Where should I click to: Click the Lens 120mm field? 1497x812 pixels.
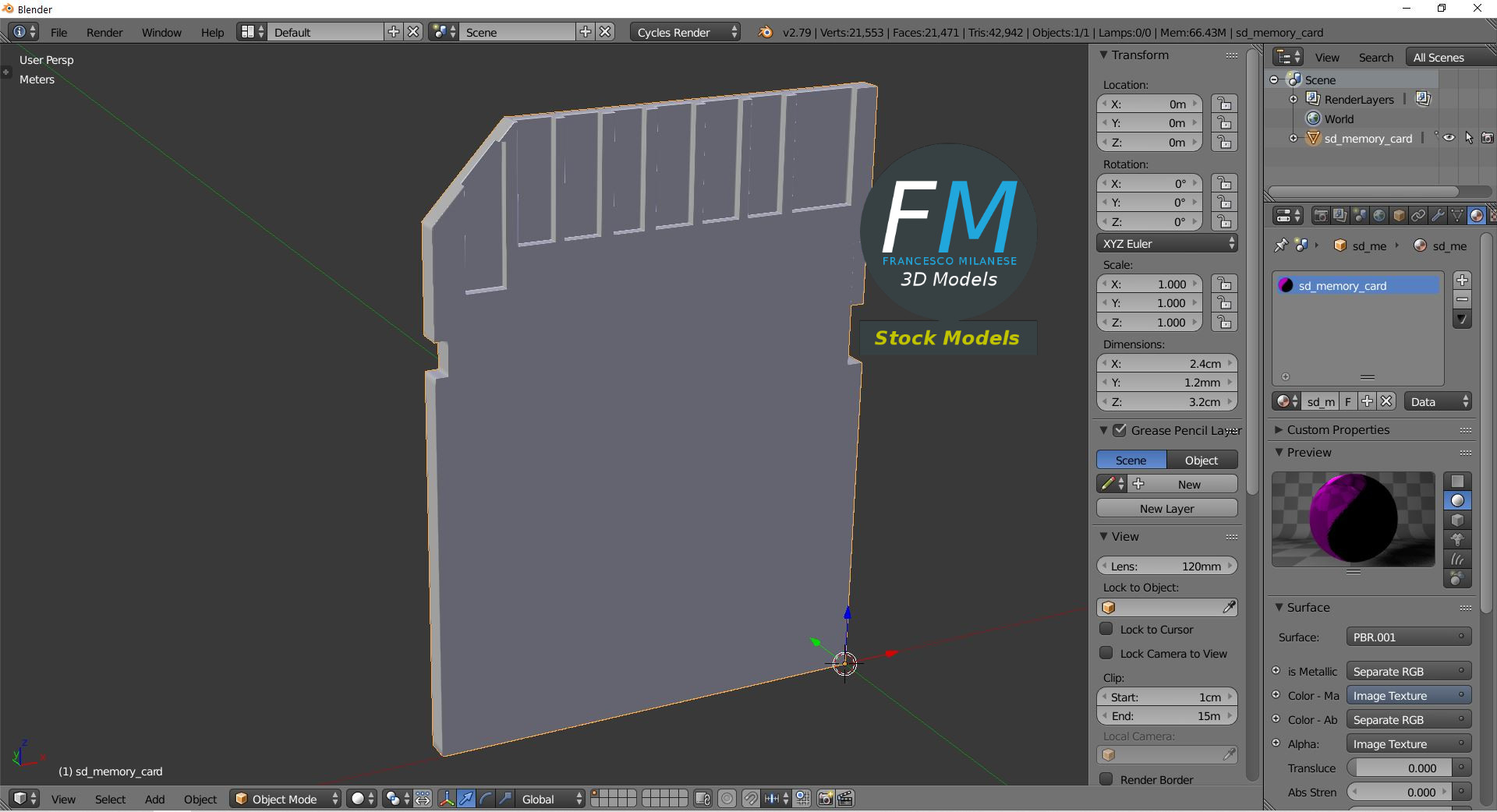[x=1167, y=566]
